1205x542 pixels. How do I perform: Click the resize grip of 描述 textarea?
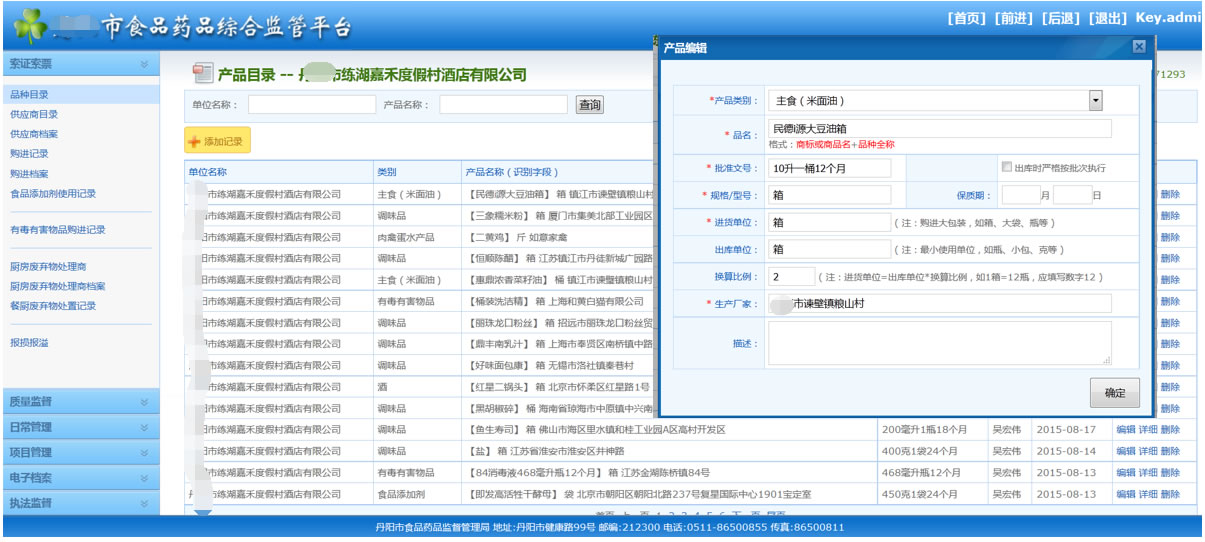click(x=1106, y=359)
